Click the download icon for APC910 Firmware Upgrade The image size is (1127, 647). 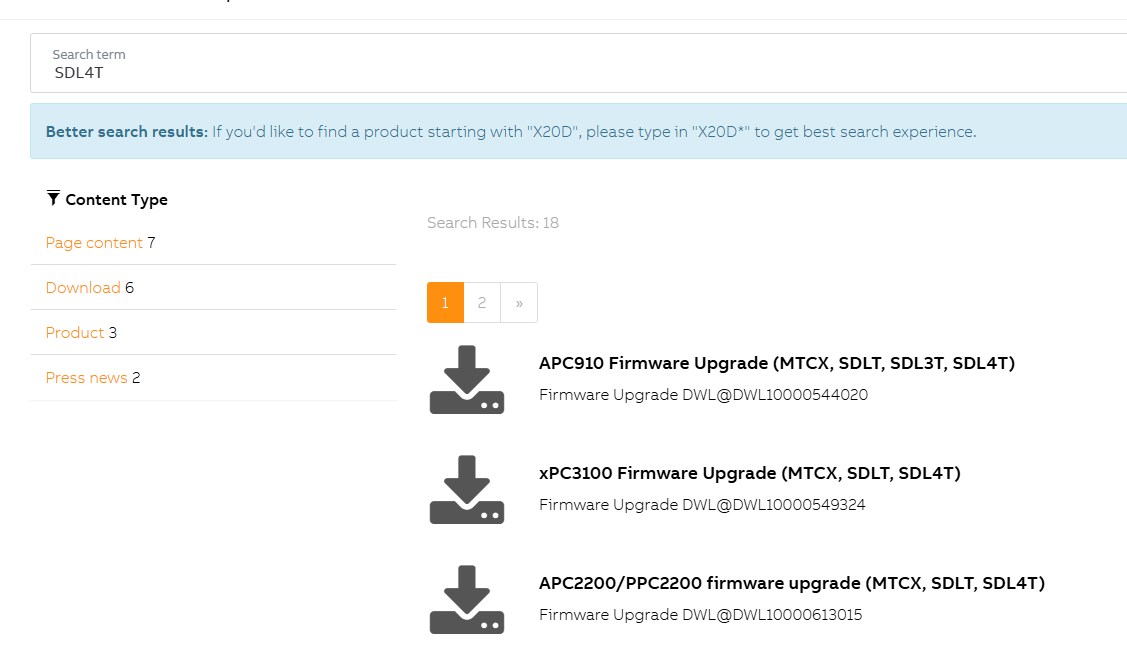coord(467,380)
